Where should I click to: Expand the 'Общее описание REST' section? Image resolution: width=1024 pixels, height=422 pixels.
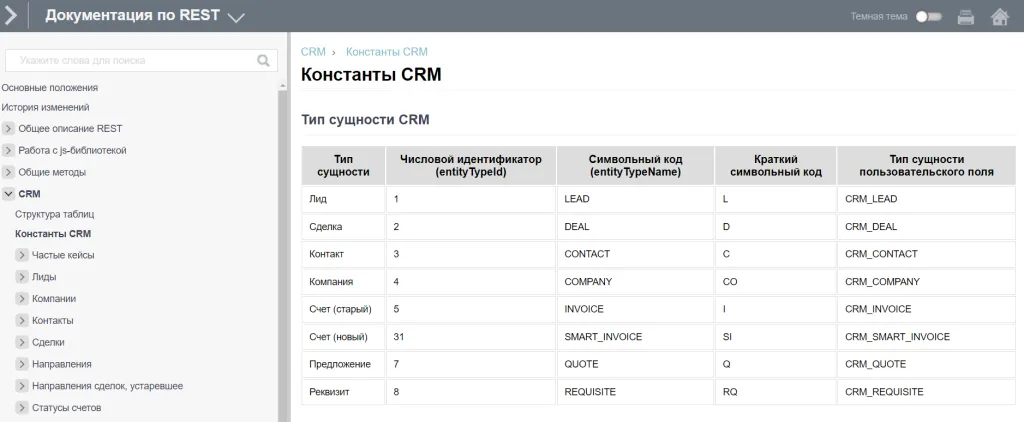click(8, 129)
